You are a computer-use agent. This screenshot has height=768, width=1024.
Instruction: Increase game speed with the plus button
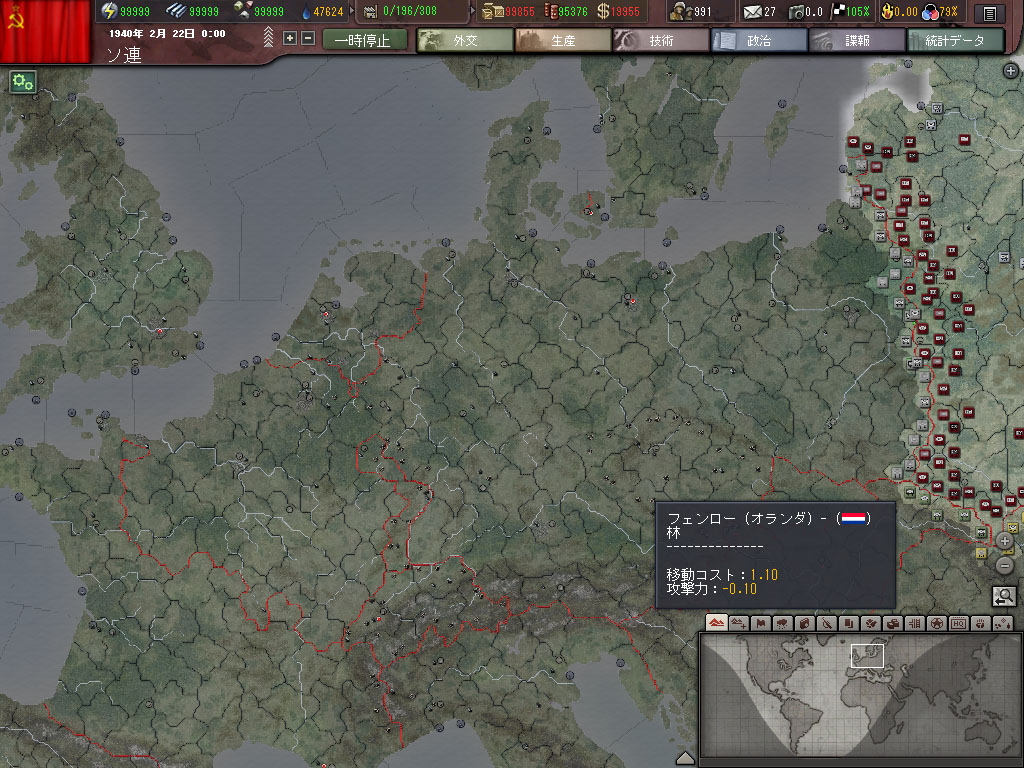(290, 39)
